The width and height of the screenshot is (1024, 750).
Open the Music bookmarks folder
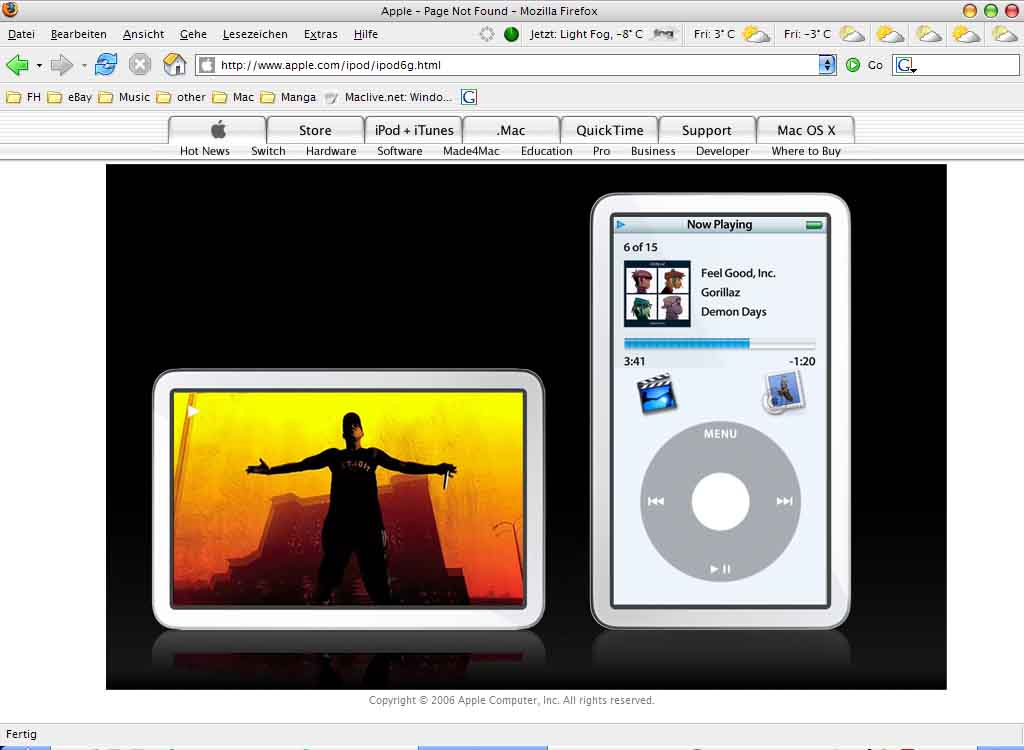point(124,97)
